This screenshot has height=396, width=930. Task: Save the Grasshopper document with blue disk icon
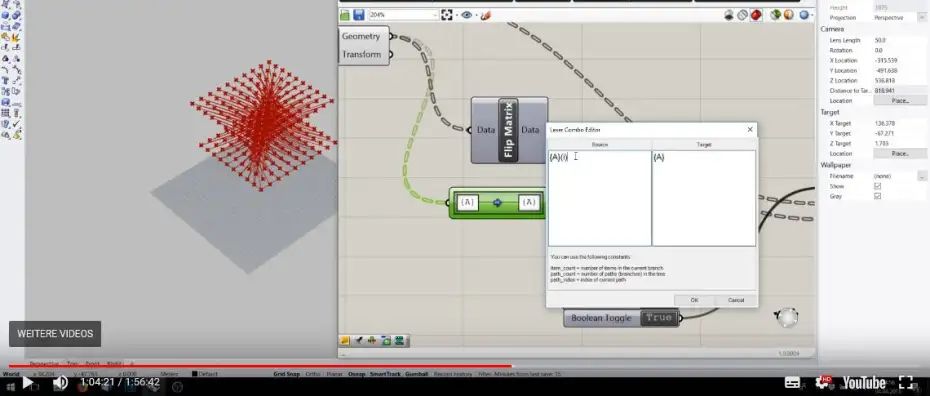click(359, 15)
